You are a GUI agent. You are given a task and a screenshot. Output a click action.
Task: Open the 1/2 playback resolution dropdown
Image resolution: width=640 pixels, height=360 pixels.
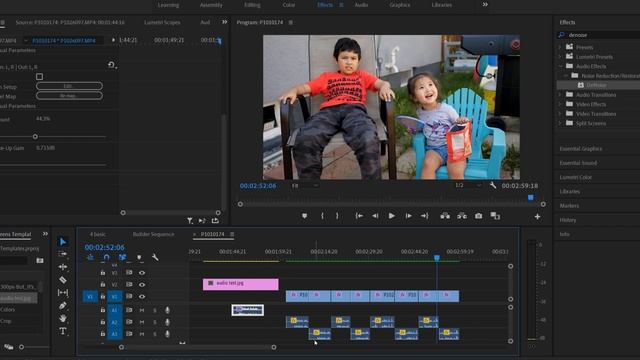(x=469, y=185)
